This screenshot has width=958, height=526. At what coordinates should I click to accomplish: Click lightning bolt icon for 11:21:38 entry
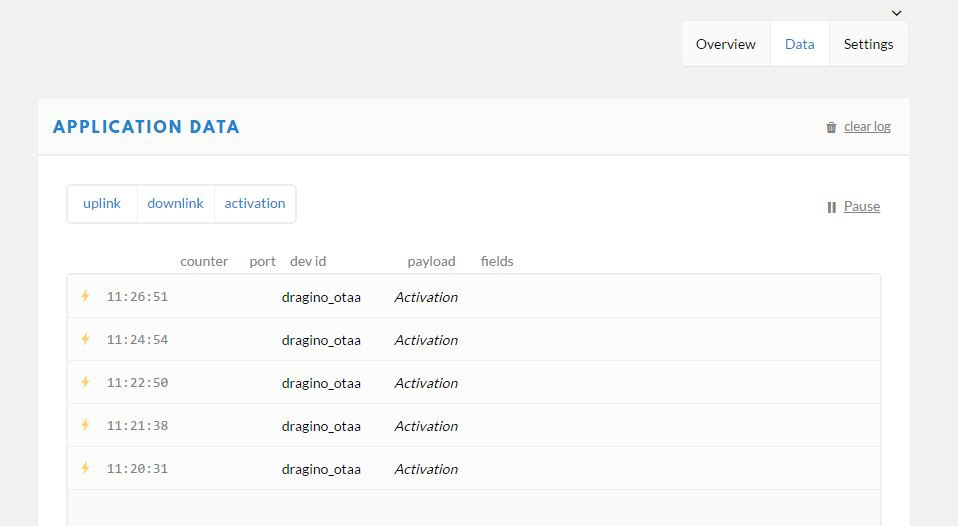click(86, 425)
